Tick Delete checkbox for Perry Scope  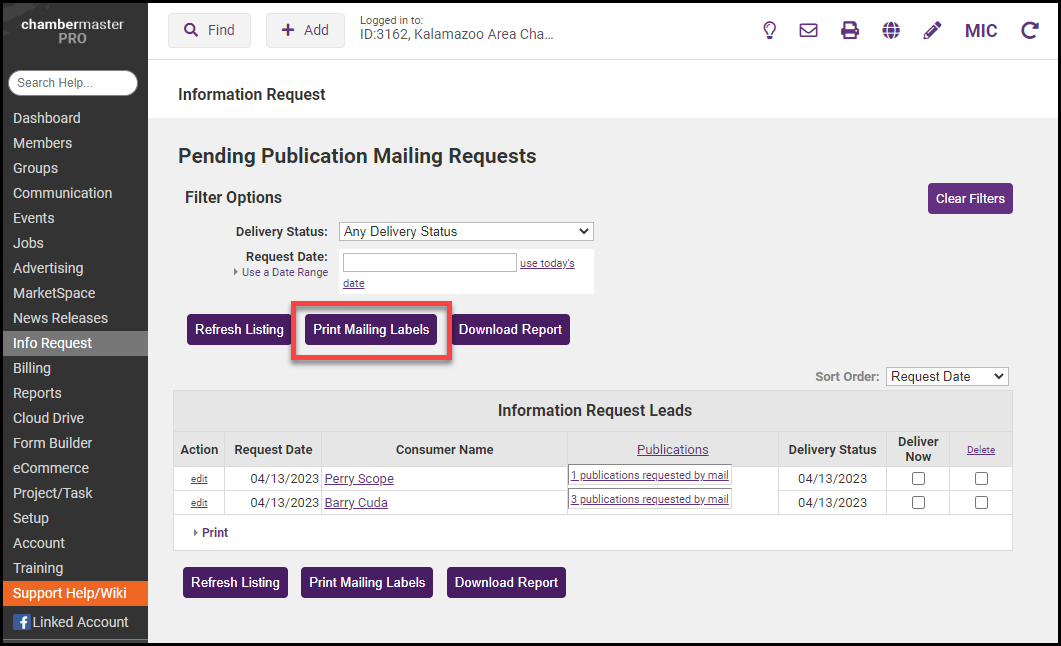click(981, 479)
